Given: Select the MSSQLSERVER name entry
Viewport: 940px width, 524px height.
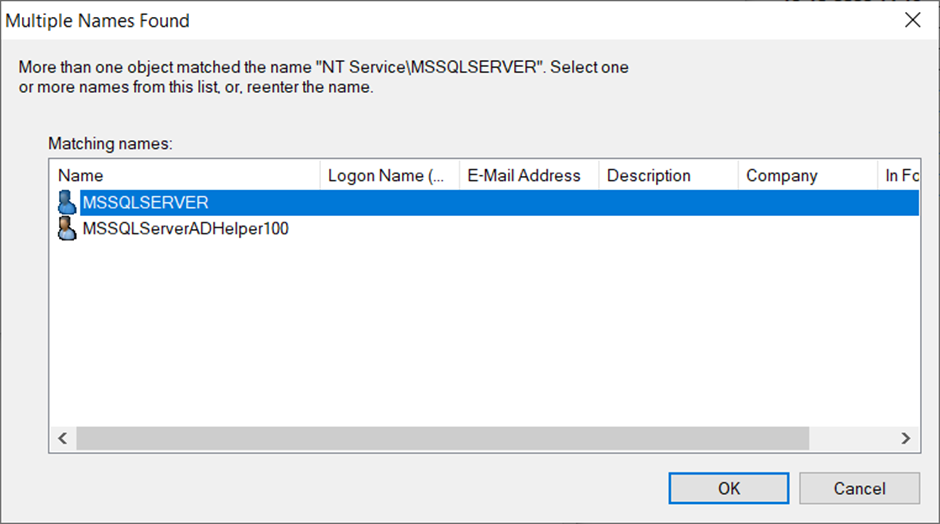Looking at the screenshot, I should click(145, 203).
